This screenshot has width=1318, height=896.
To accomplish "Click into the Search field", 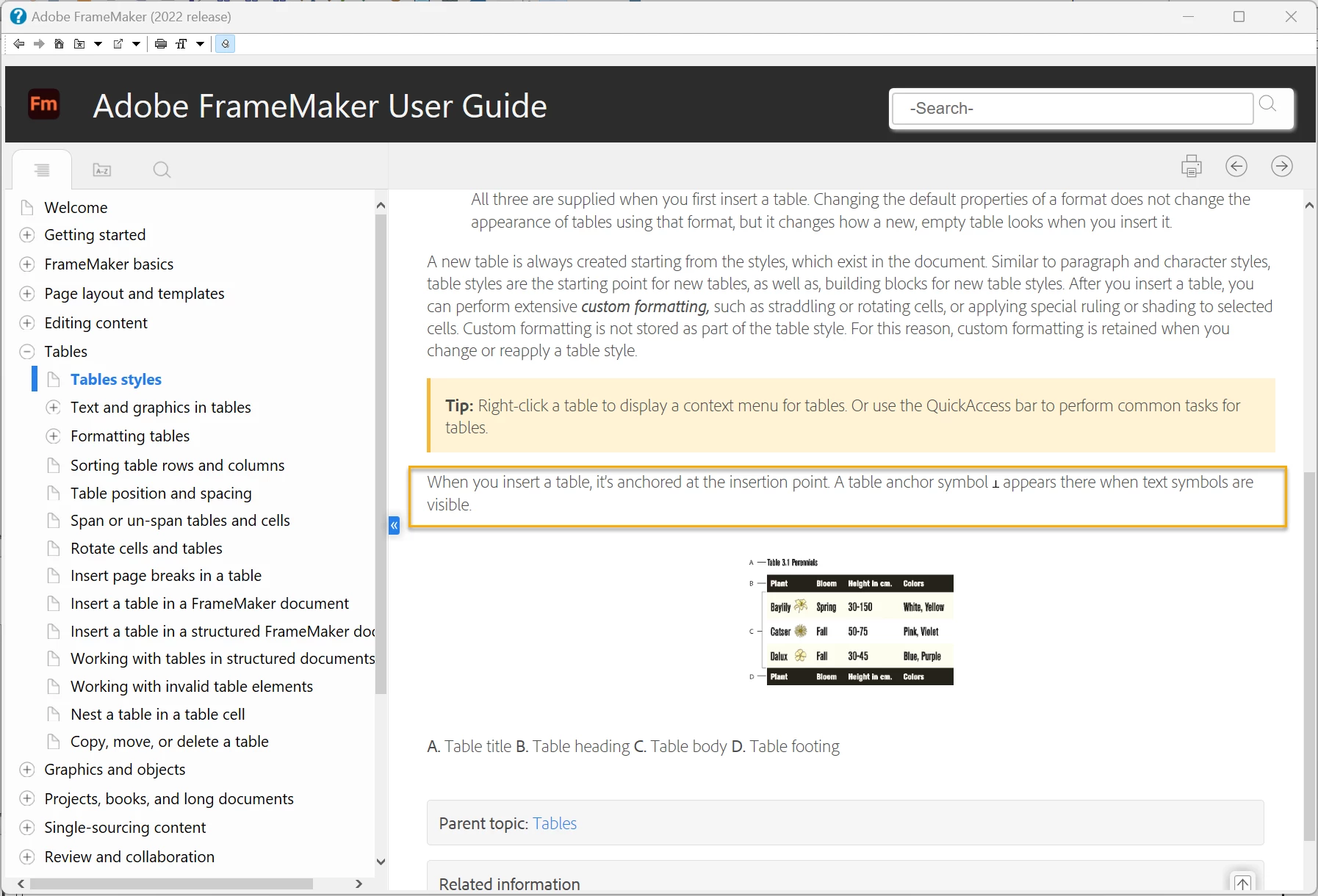I will [x=1073, y=109].
